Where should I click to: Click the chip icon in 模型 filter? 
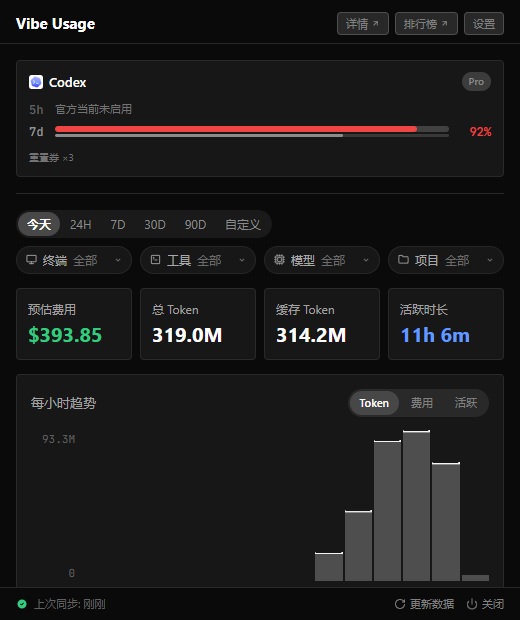[x=279, y=260]
